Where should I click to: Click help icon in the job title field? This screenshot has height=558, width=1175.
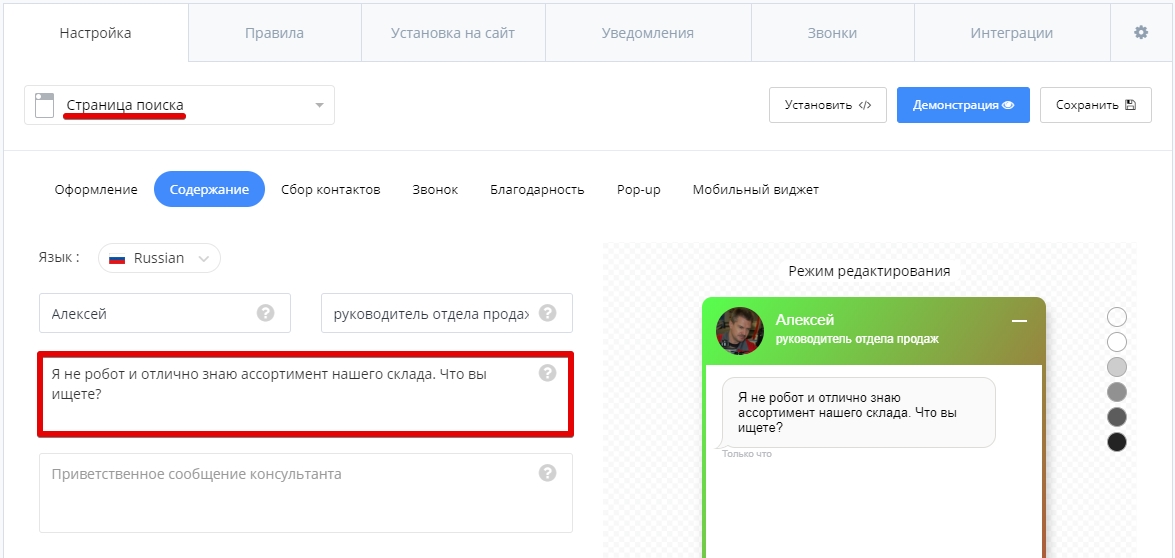pyautogui.click(x=547, y=313)
